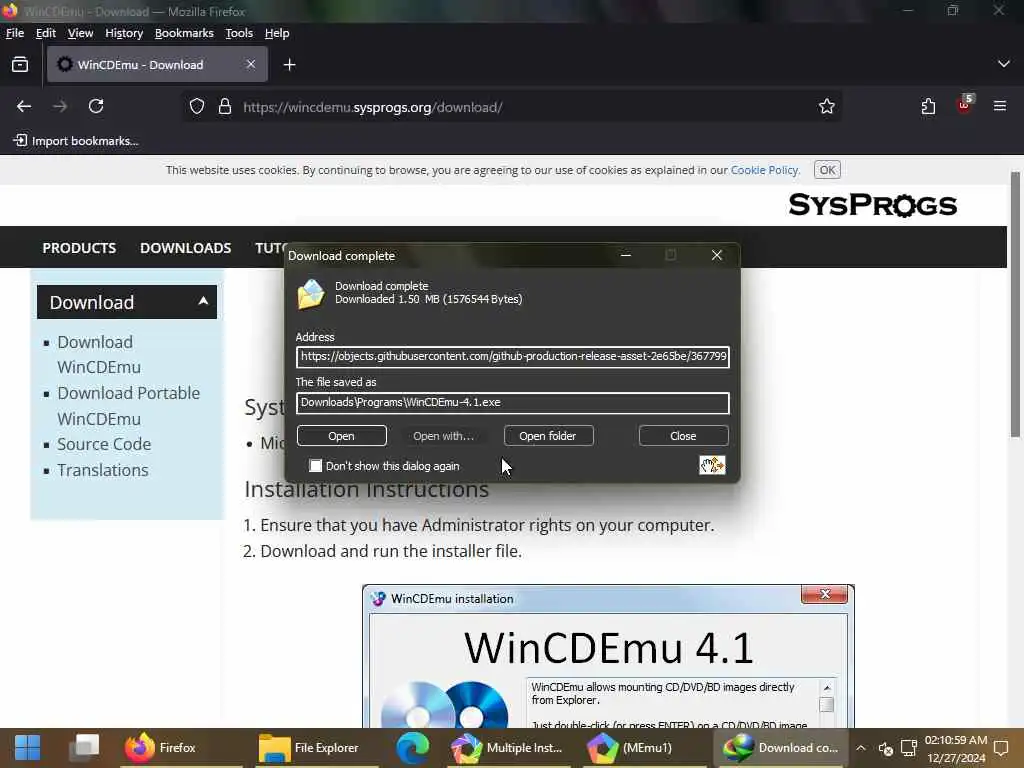Screen dimensions: 1024x768
Task: Open DOWNLOADS in site navigation
Action: (185, 248)
